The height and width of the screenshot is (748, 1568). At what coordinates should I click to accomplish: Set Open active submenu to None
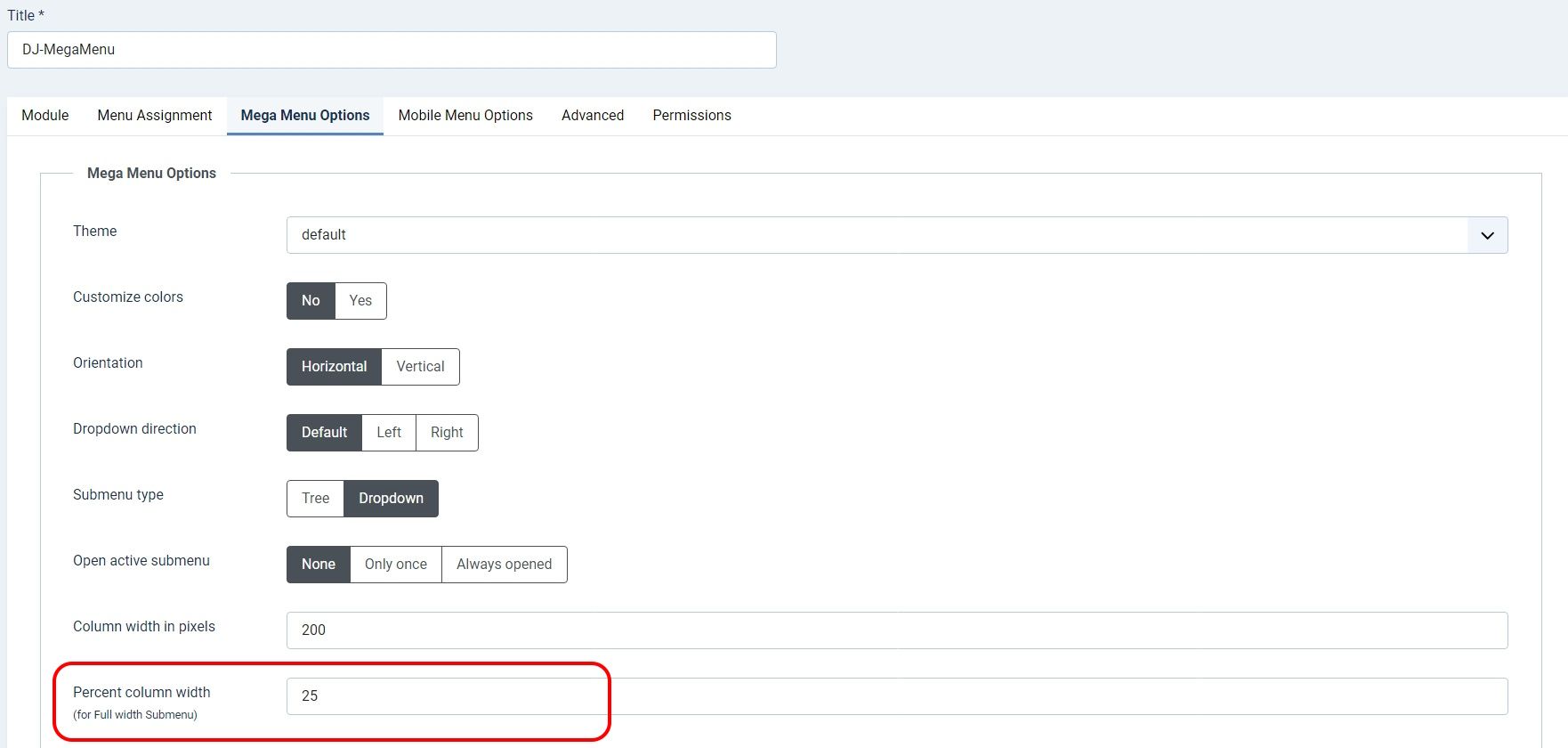click(x=319, y=565)
